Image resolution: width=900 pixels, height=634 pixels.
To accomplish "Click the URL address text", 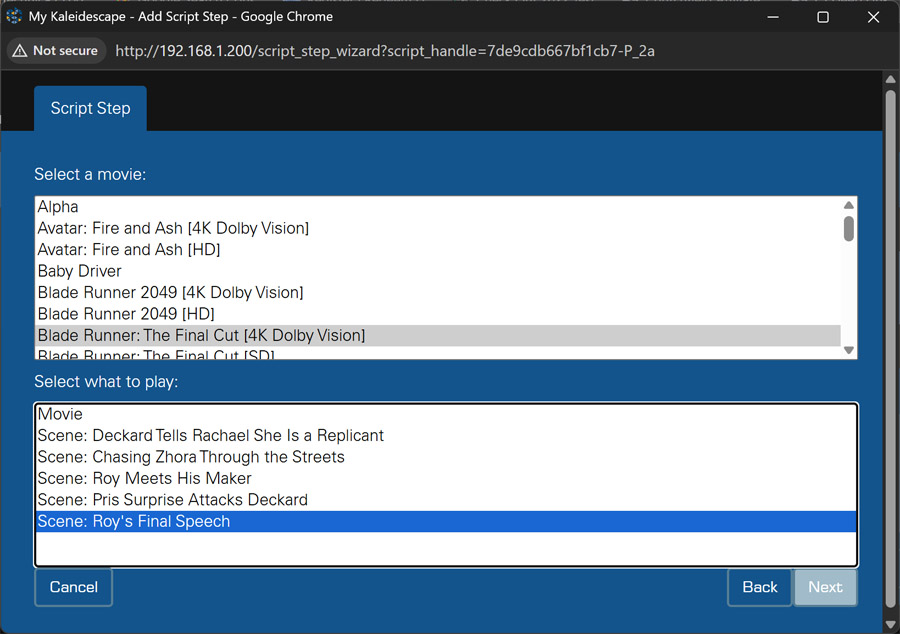I will pos(385,50).
